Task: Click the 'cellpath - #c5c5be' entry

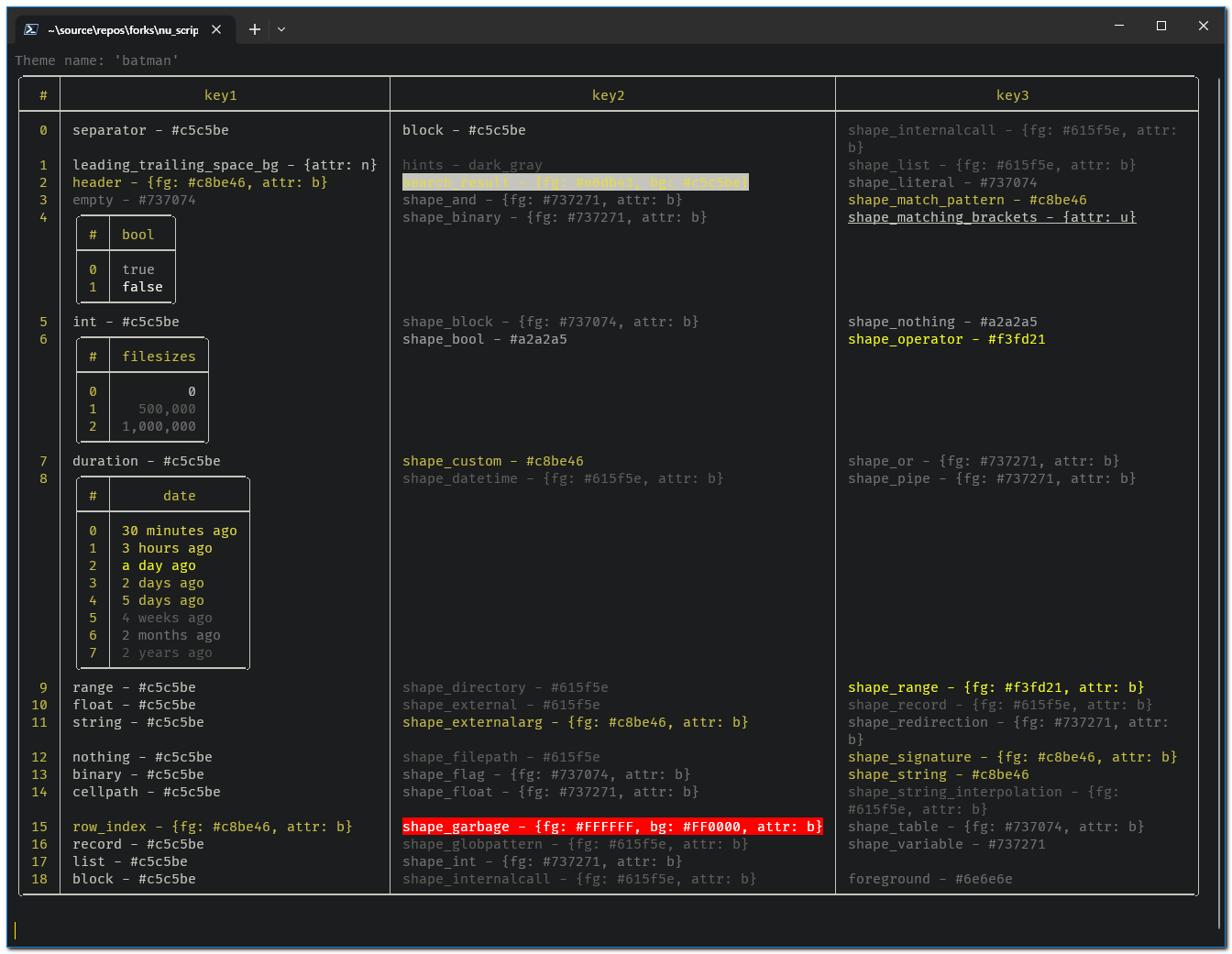Action: point(147,792)
